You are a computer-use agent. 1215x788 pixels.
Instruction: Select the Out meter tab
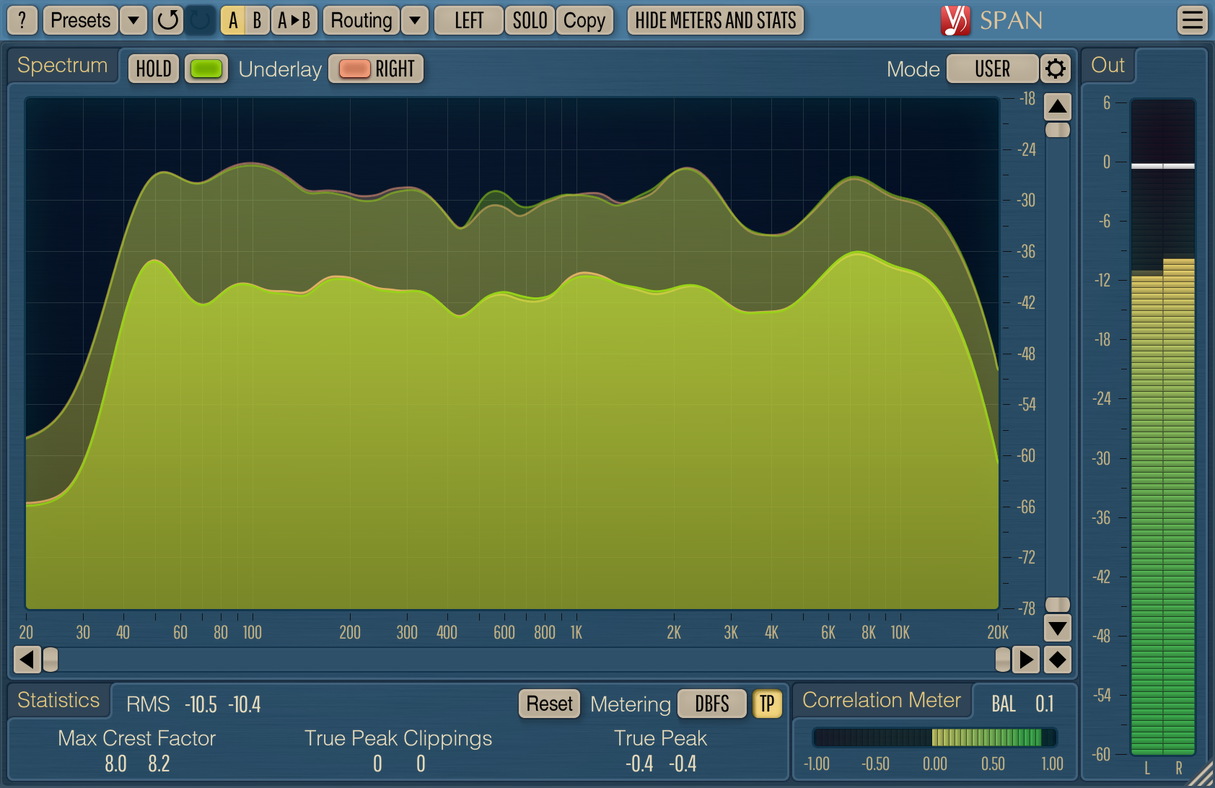coord(1108,66)
